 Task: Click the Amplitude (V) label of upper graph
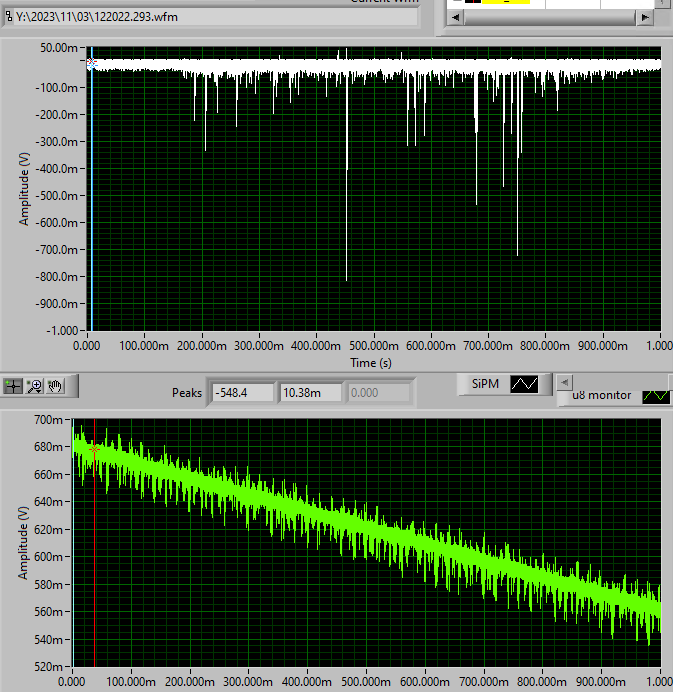24,189
